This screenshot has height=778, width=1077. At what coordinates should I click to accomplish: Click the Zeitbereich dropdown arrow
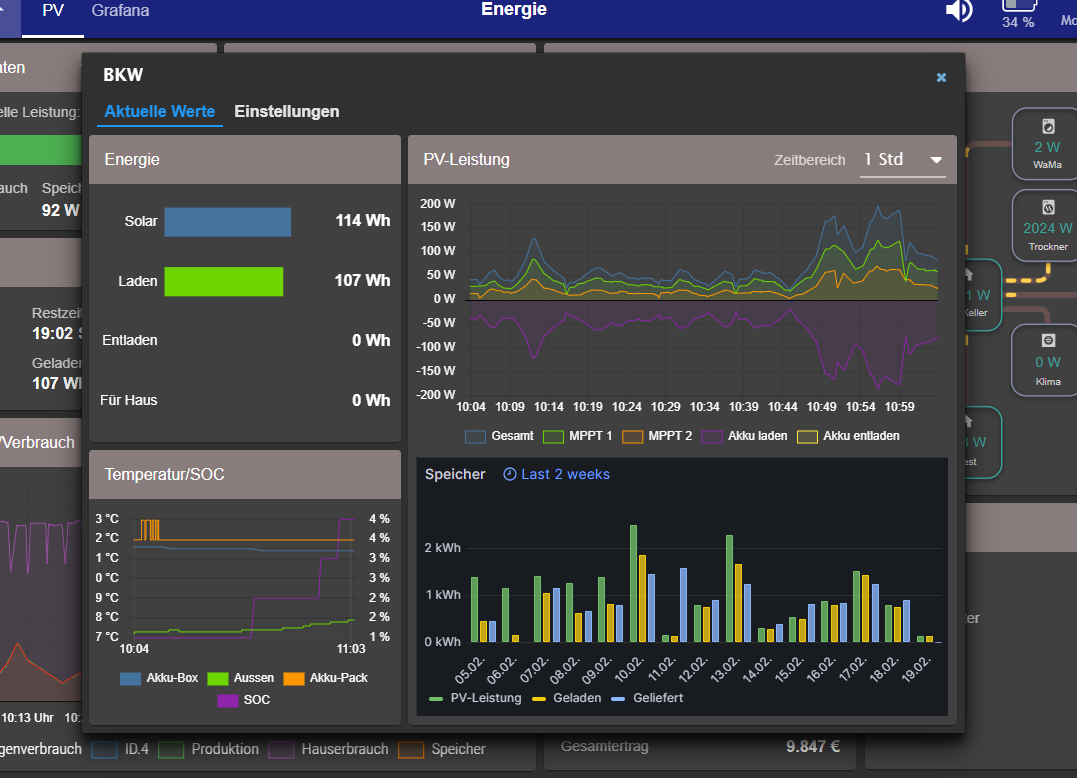pyautogui.click(x=936, y=160)
